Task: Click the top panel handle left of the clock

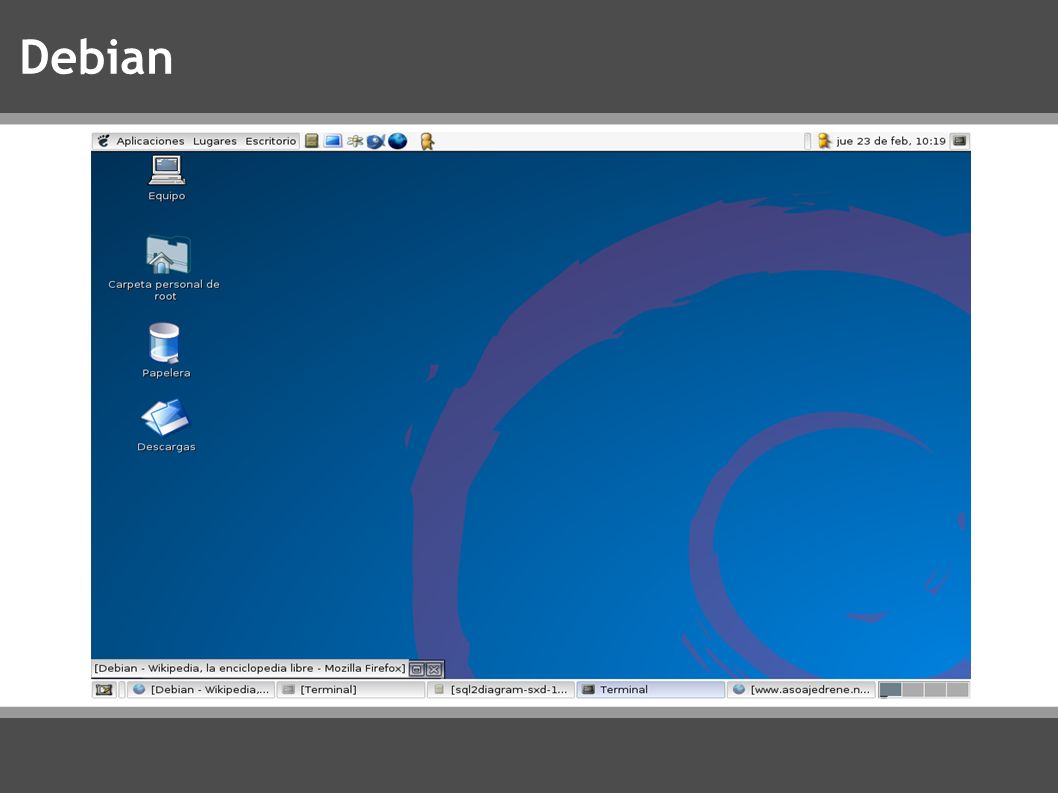Action: [808, 141]
